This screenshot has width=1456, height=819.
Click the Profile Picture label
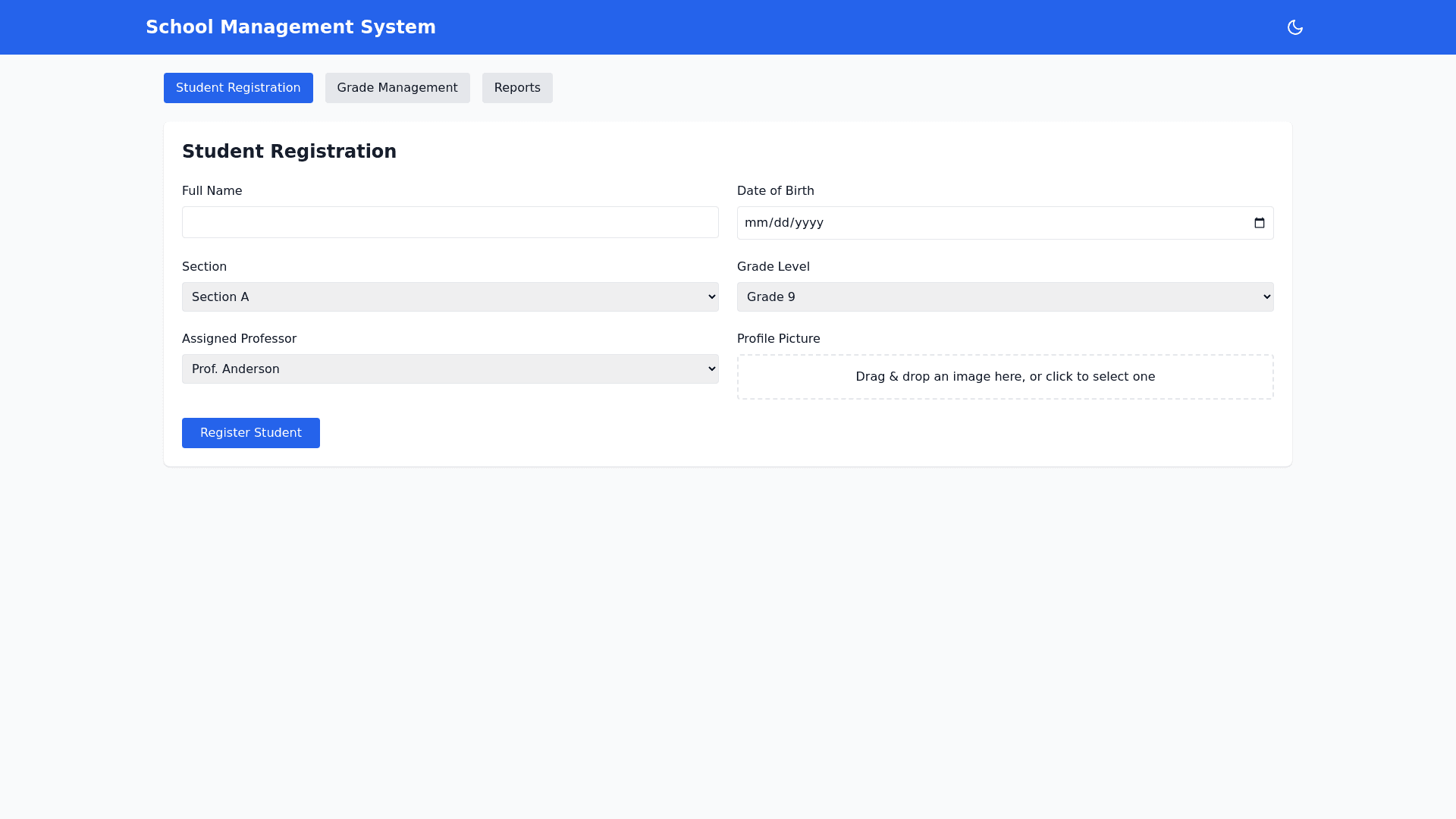(778, 339)
